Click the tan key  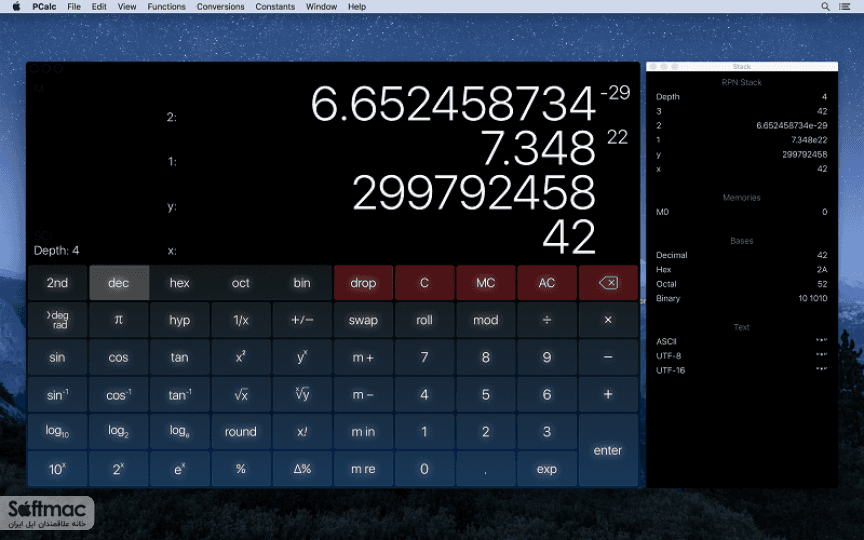pyautogui.click(x=180, y=357)
